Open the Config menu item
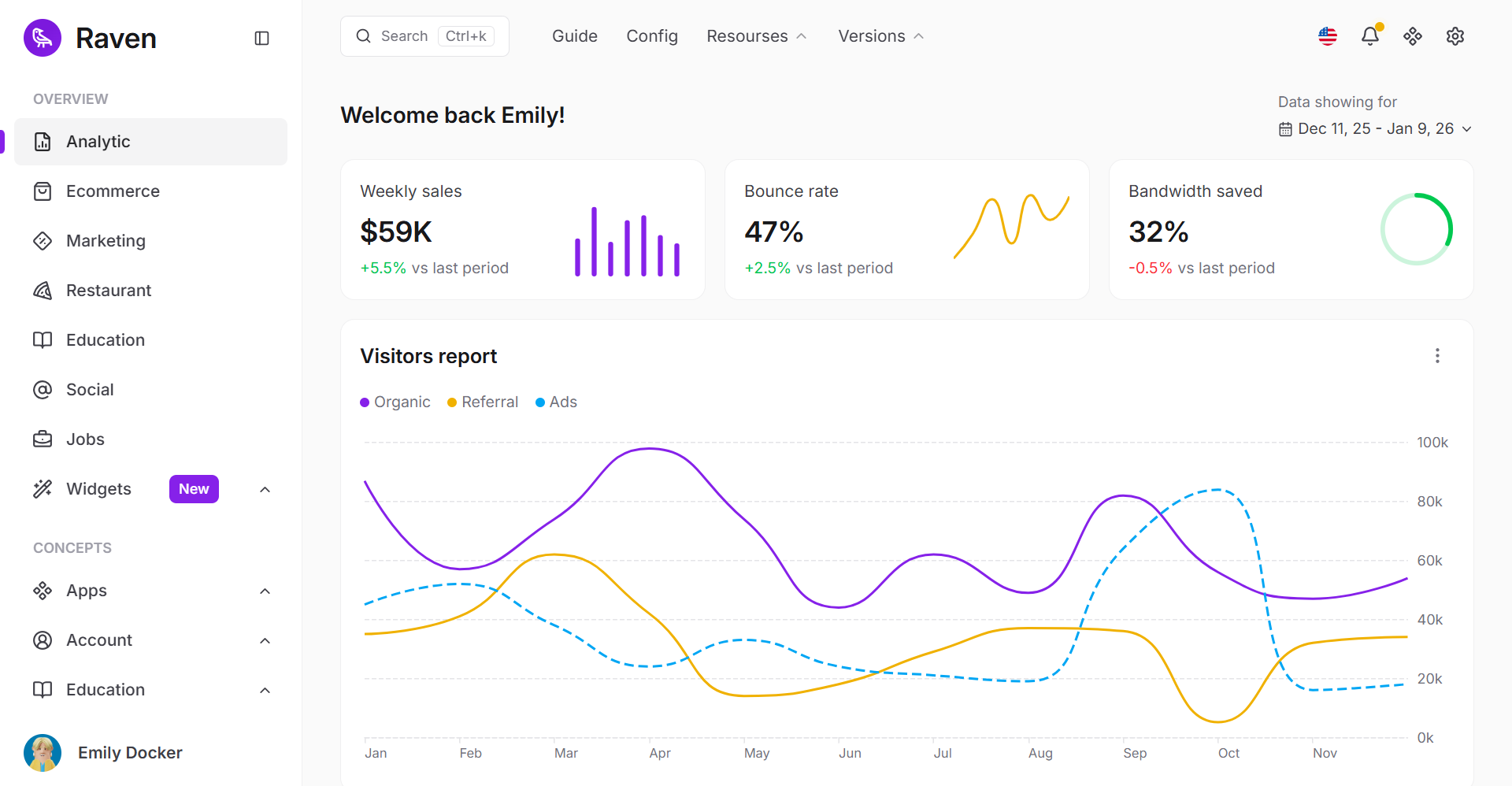The image size is (1512, 786). click(x=652, y=36)
